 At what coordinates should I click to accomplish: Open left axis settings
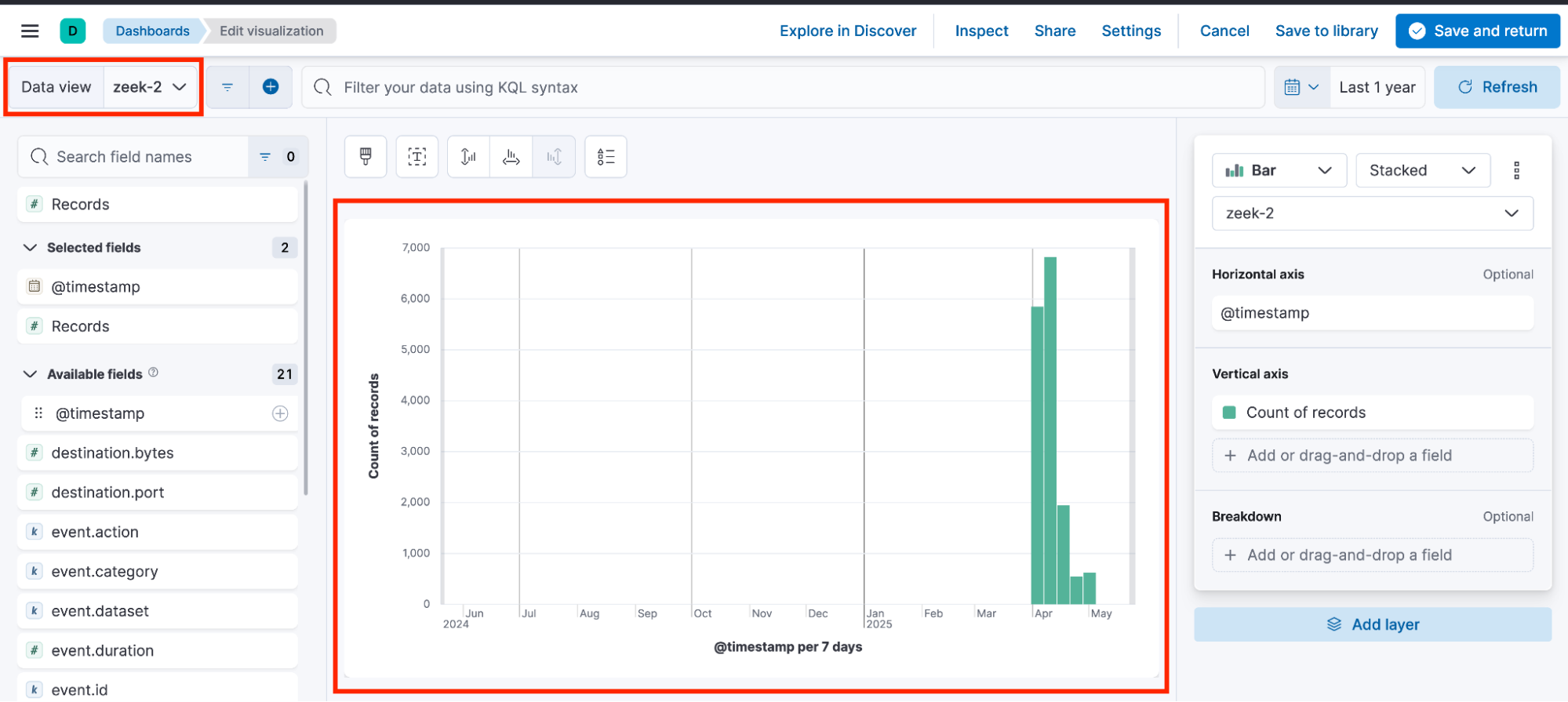pos(468,157)
